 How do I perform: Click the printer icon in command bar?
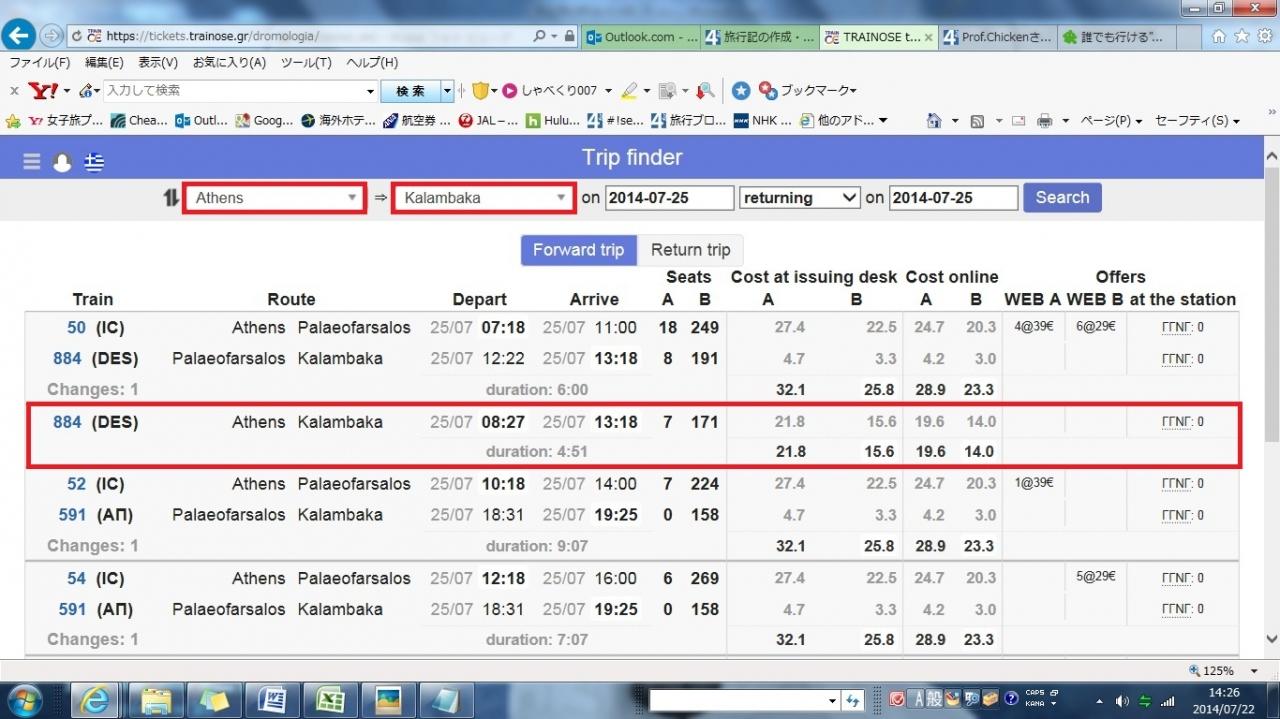click(x=1044, y=121)
